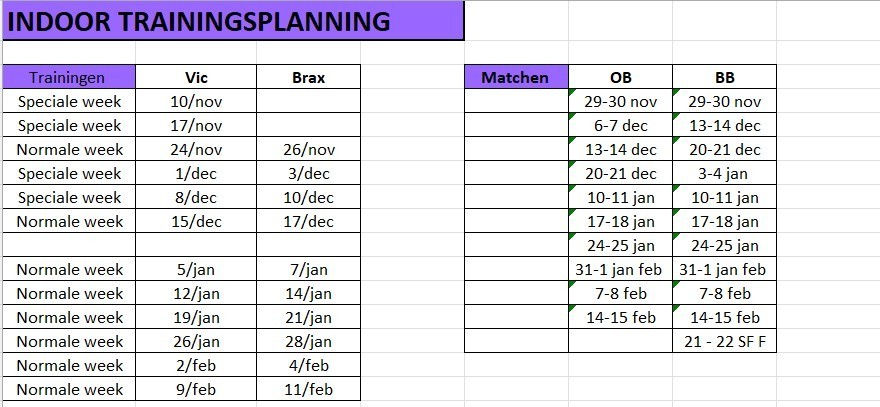Click the Brax column header cell
The image size is (880, 407).
[308, 77]
